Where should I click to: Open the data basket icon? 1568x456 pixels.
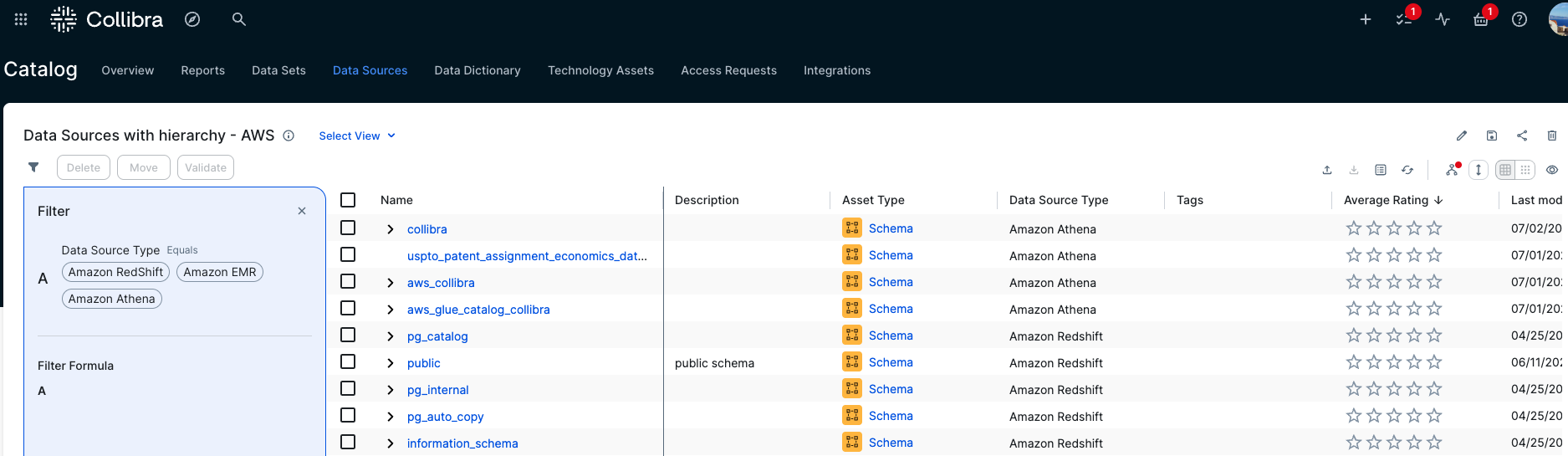(x=1481, y=19)
